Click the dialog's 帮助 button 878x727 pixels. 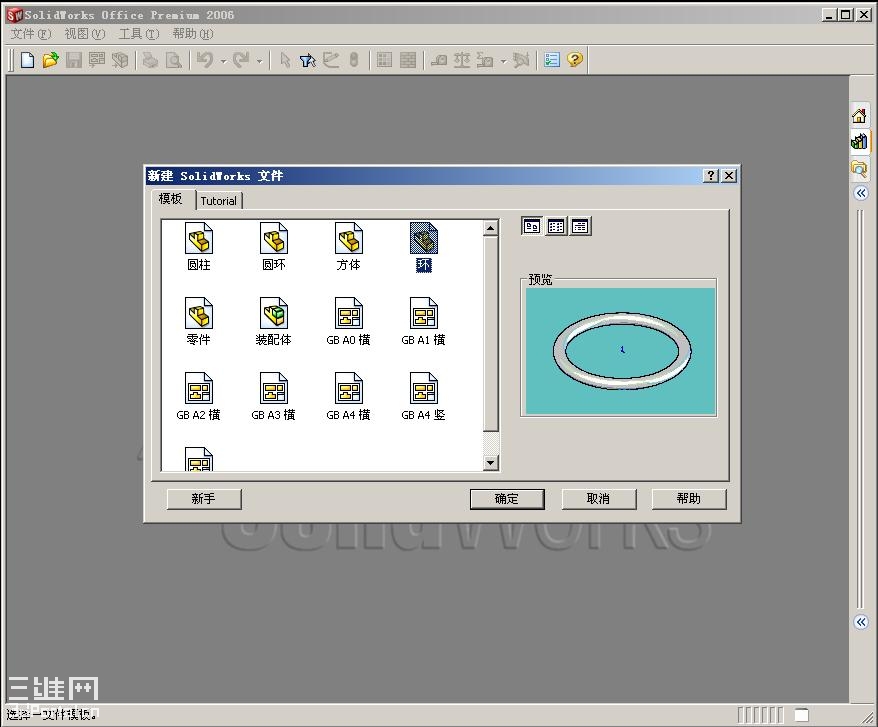(x=689, y=499)
